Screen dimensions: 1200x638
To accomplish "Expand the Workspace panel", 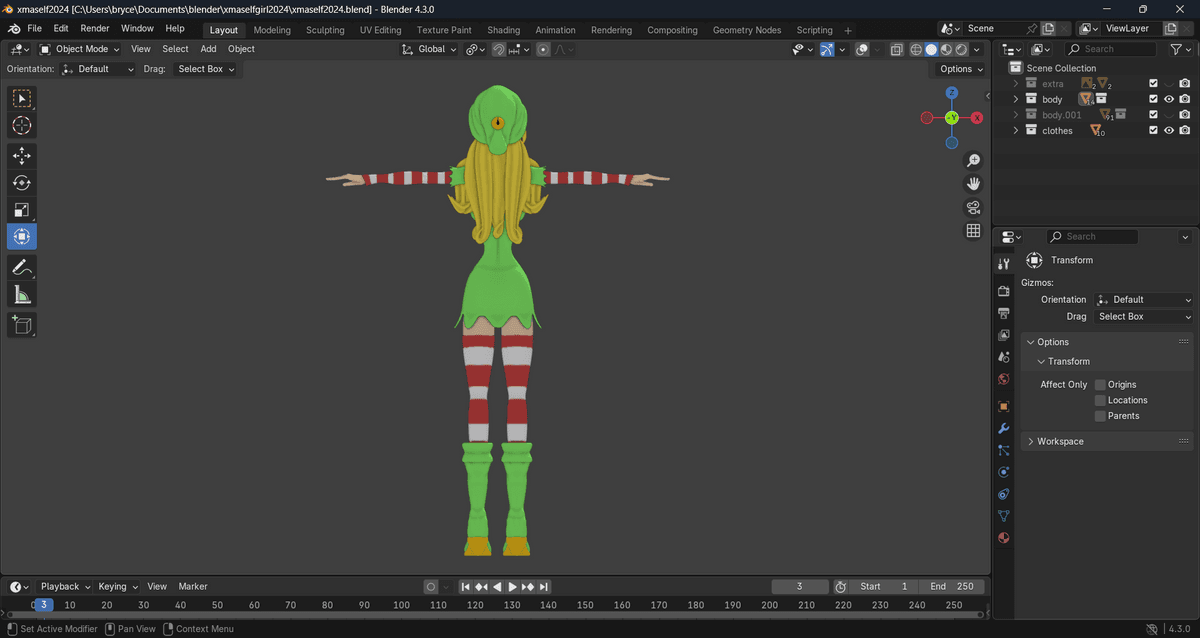I will (1060, 441).
